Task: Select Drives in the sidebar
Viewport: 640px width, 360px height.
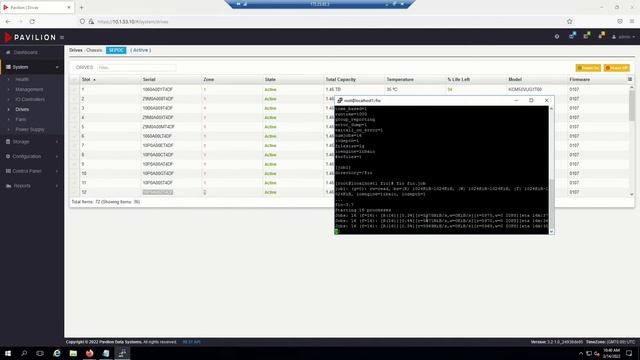Action: click(x=22, y=109)
